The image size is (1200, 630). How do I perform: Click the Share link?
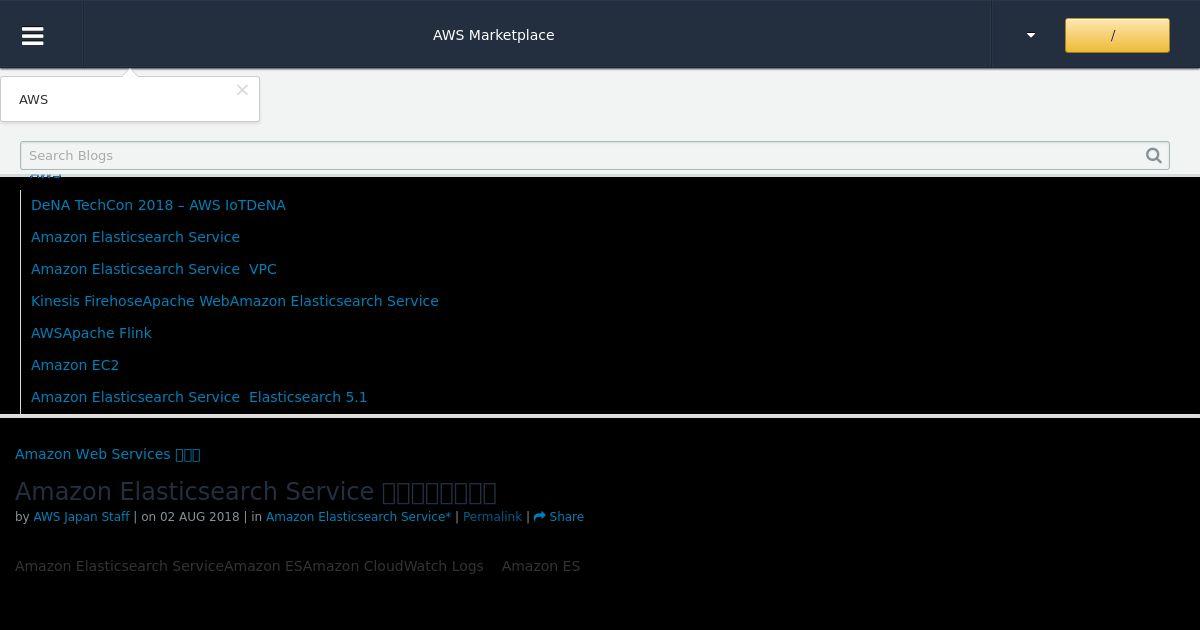(x=559, y=517)
